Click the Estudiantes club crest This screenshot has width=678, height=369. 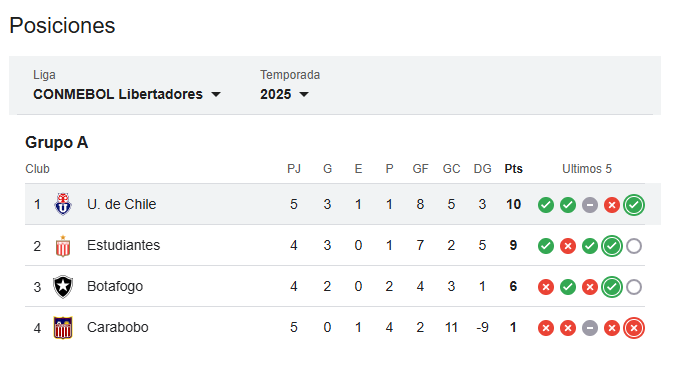(x=63, y=246)
